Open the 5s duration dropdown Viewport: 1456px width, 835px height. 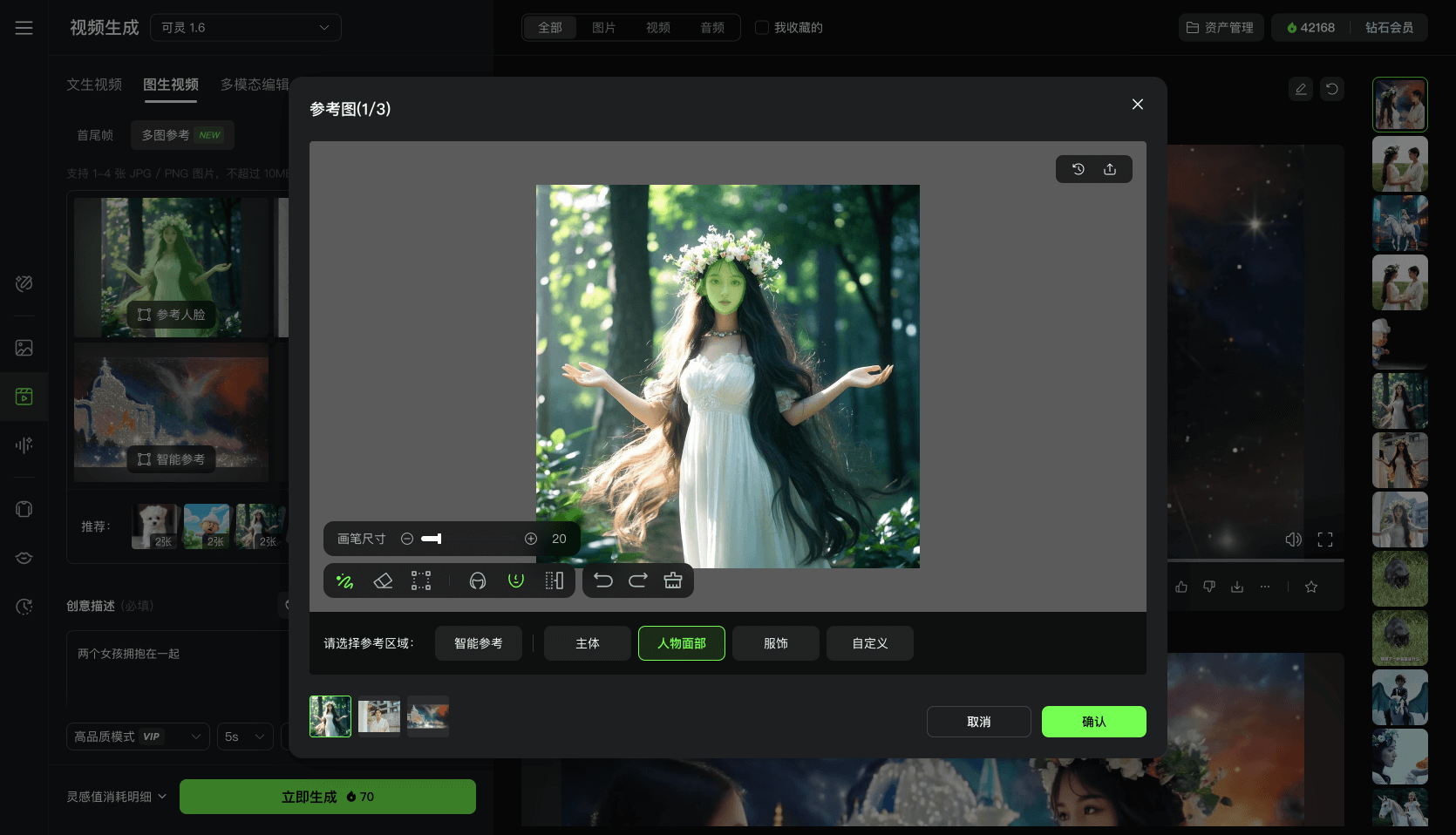[245, 737]
